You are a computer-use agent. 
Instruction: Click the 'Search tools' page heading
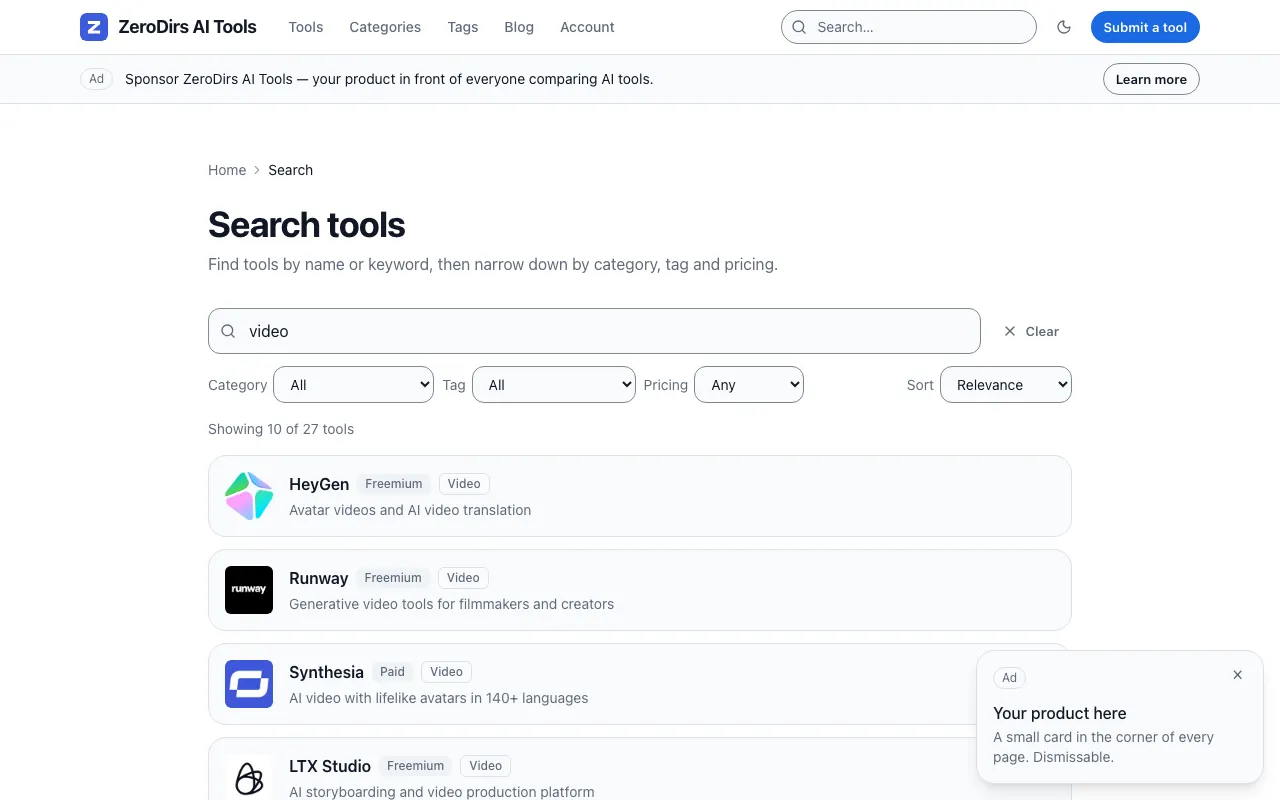[x=306, y=225]
